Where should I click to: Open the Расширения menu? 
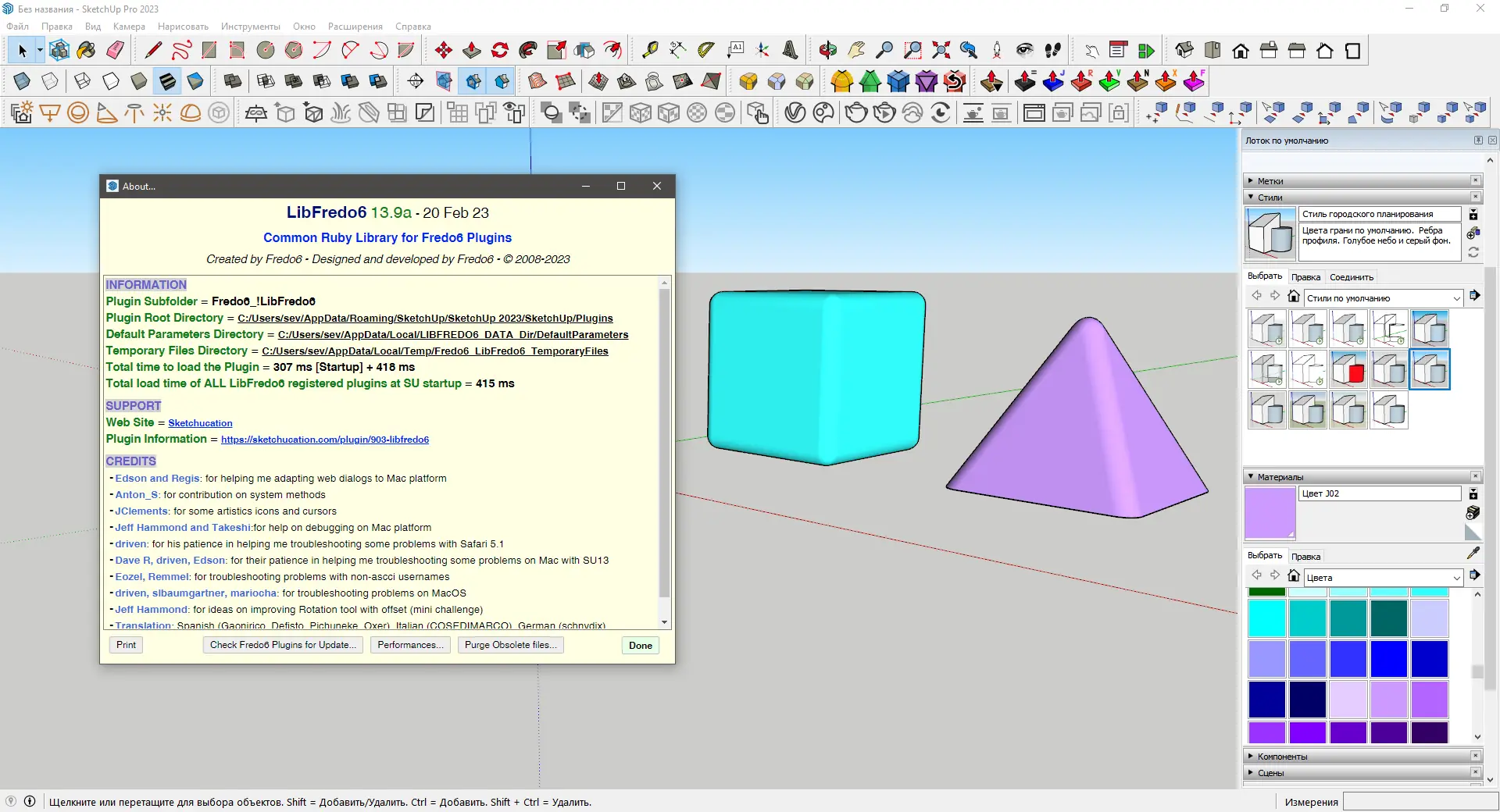(x=355, y=27)
